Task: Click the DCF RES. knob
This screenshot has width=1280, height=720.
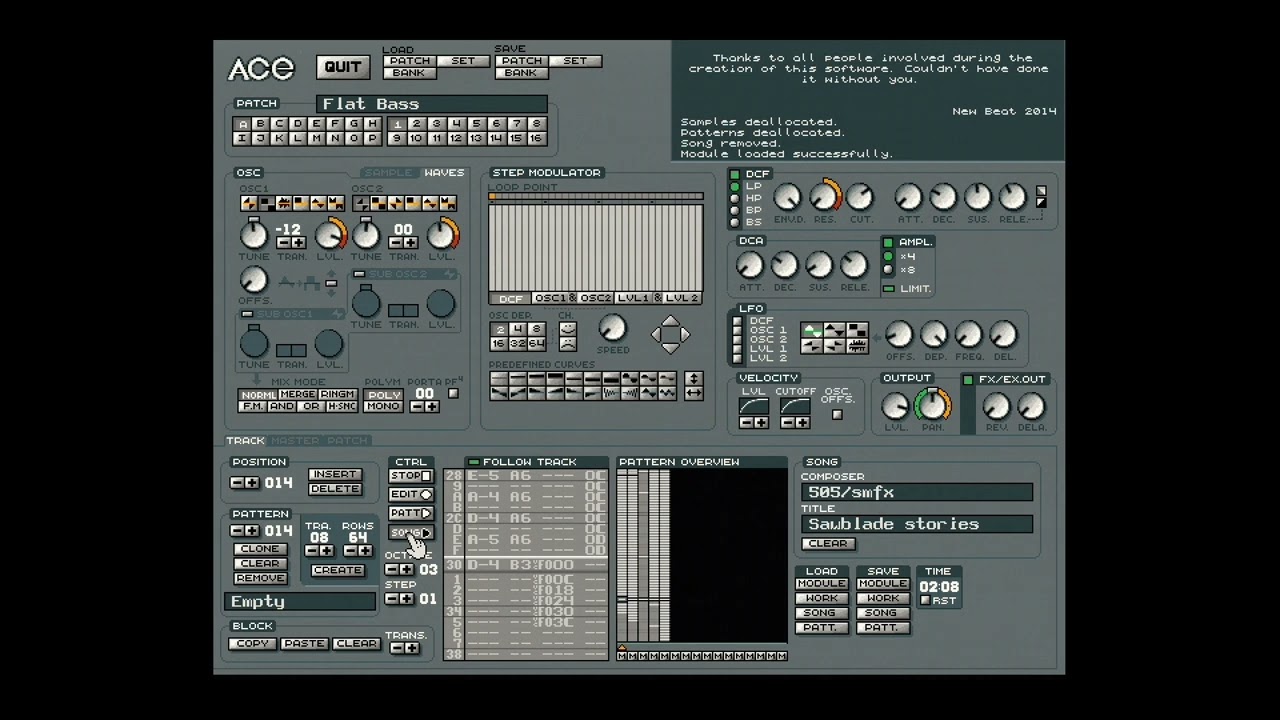Action: 825,196
